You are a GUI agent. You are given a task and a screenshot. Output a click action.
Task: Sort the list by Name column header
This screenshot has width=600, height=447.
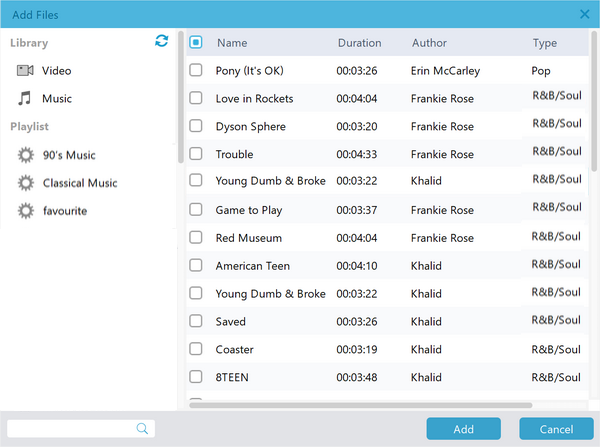pyautogui.click(x=232, y=43)
